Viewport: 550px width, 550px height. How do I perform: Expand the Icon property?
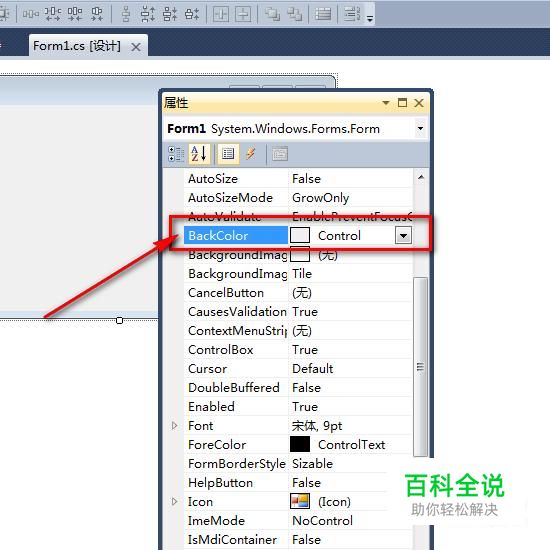click(174, 502)
